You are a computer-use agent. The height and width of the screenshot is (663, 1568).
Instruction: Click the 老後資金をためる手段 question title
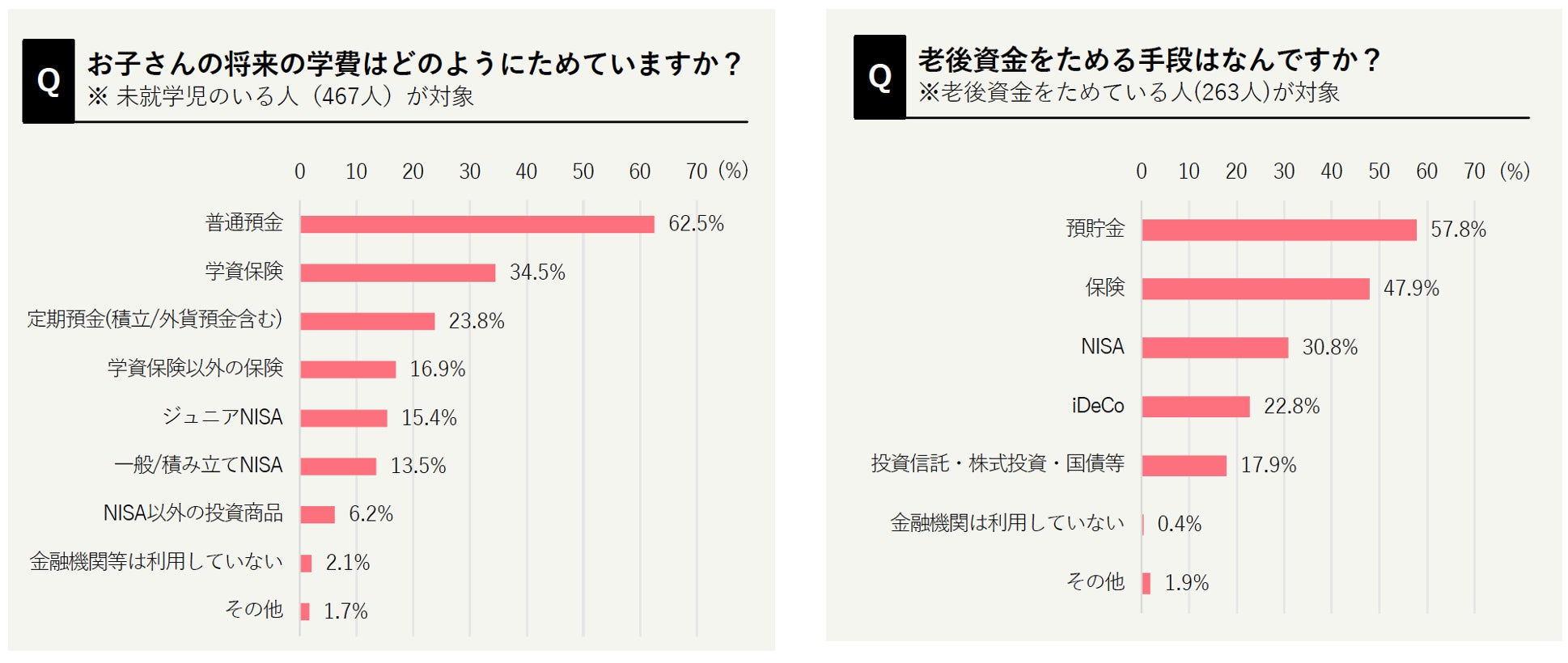pos(1148,60)
